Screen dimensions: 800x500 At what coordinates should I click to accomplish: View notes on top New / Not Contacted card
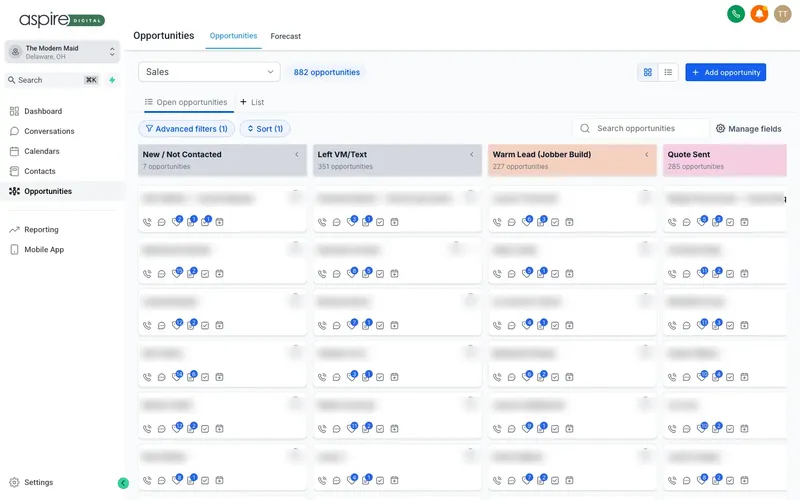[191, 221]
